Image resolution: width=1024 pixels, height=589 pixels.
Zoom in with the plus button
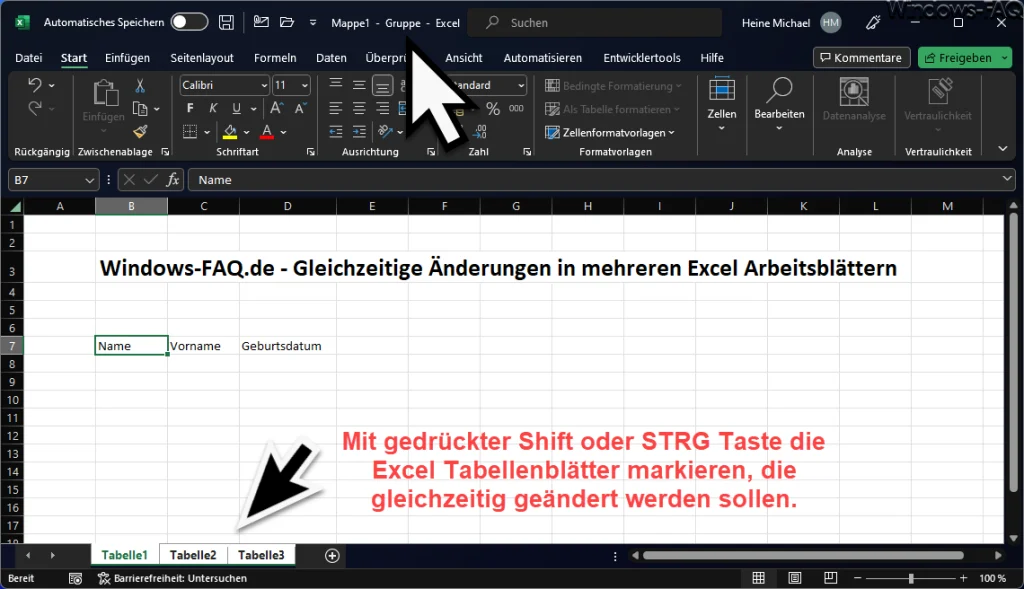pos(963,579)
